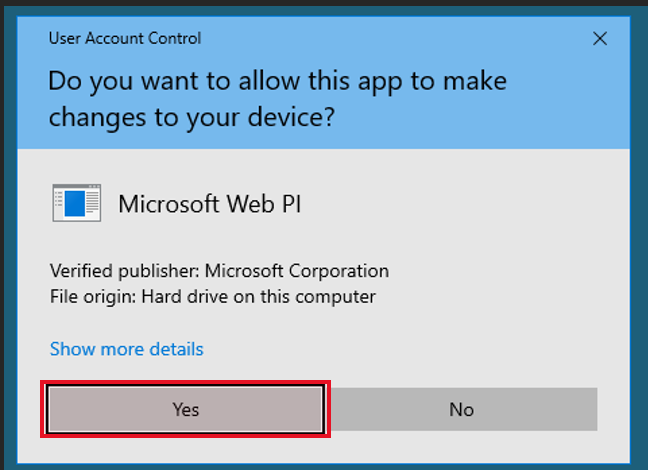Select the File origin line
The width and height of the screenshot is (648, 470).
[x=213, y=297]
